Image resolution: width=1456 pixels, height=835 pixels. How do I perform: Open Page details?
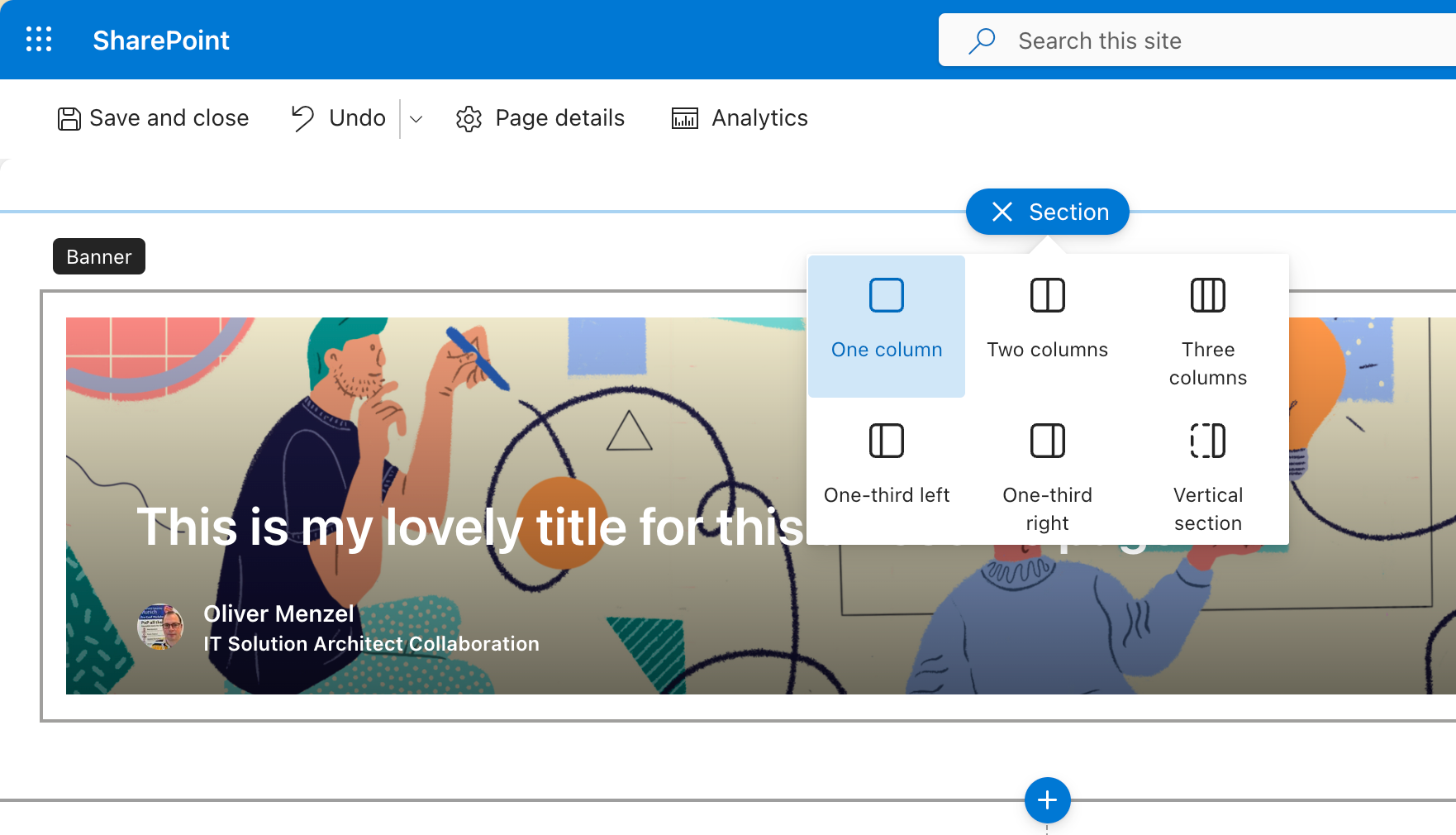540,118
